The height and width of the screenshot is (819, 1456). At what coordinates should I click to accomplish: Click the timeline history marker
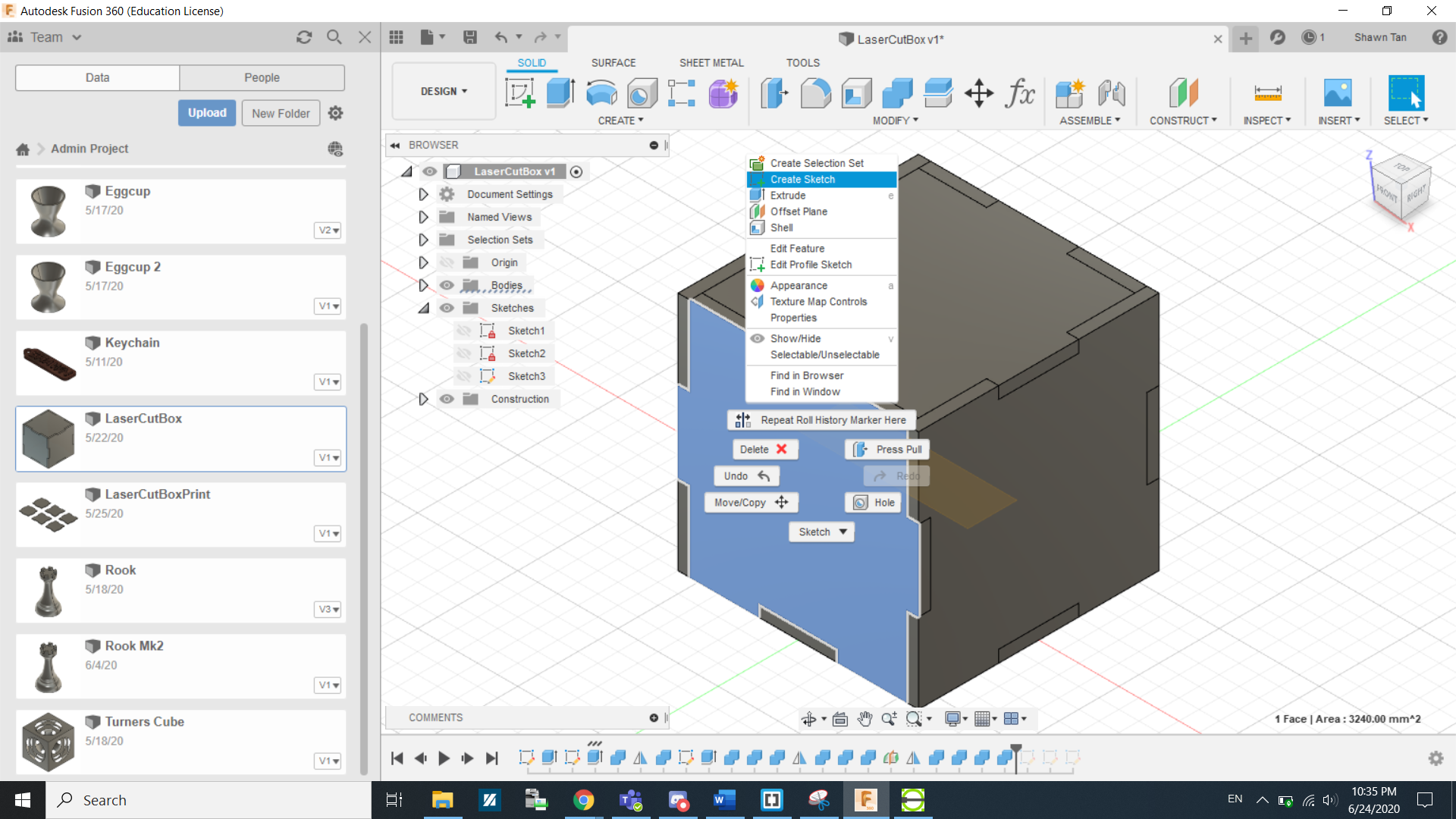point(1016,758)
